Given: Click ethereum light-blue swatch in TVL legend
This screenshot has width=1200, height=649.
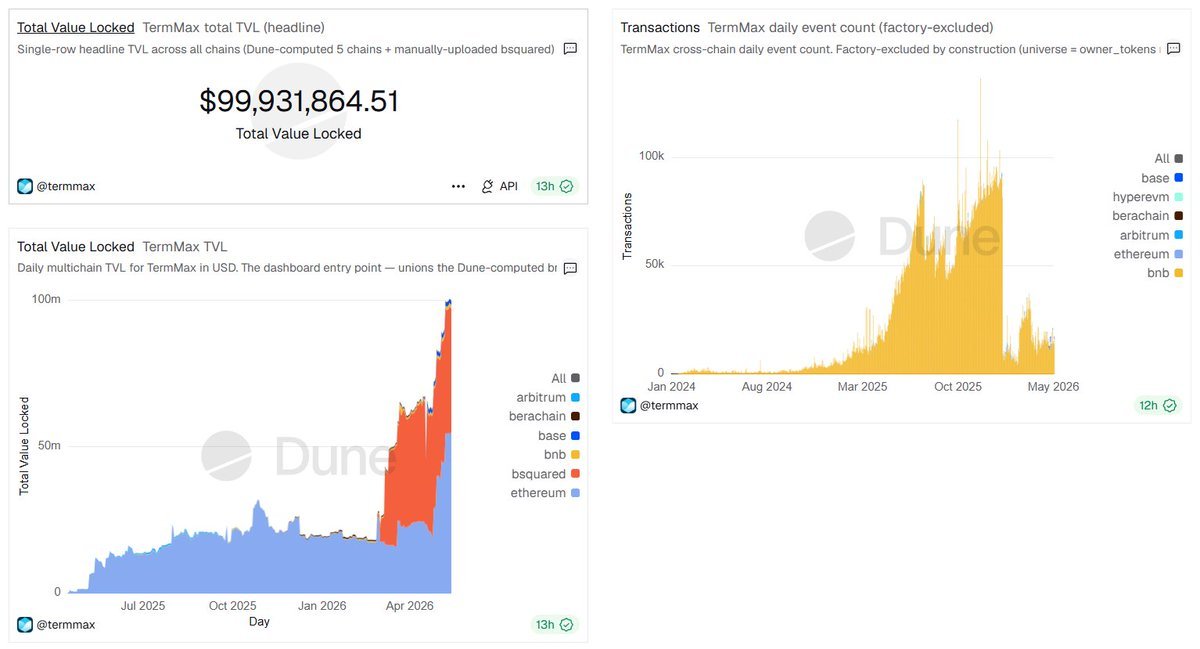Looking at the screenshot, I should (576, 493).
